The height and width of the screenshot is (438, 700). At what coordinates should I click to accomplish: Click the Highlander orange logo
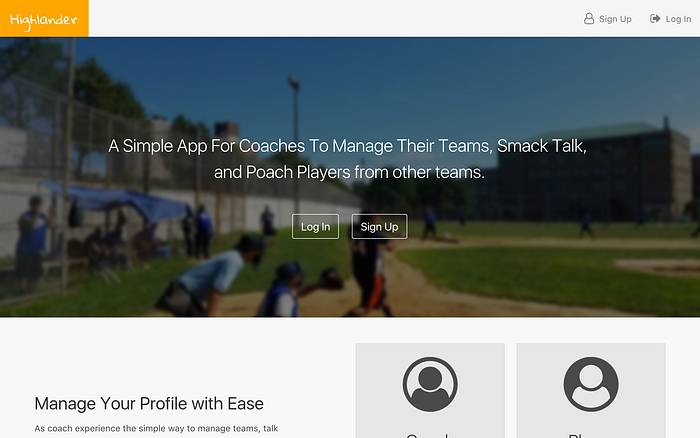point(44,18)
